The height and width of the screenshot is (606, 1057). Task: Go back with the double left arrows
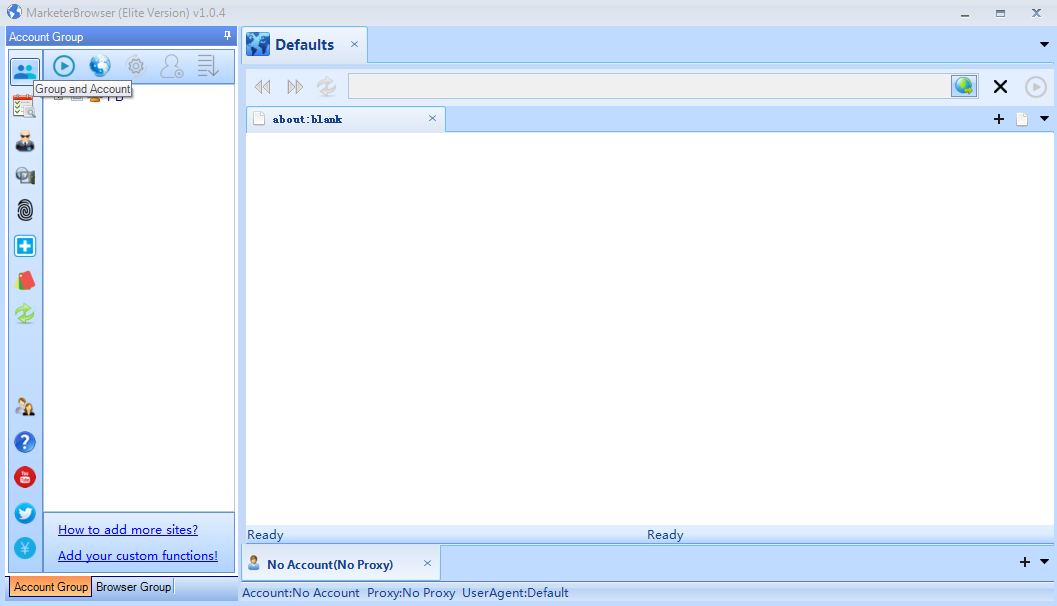(x=262, y=87)
